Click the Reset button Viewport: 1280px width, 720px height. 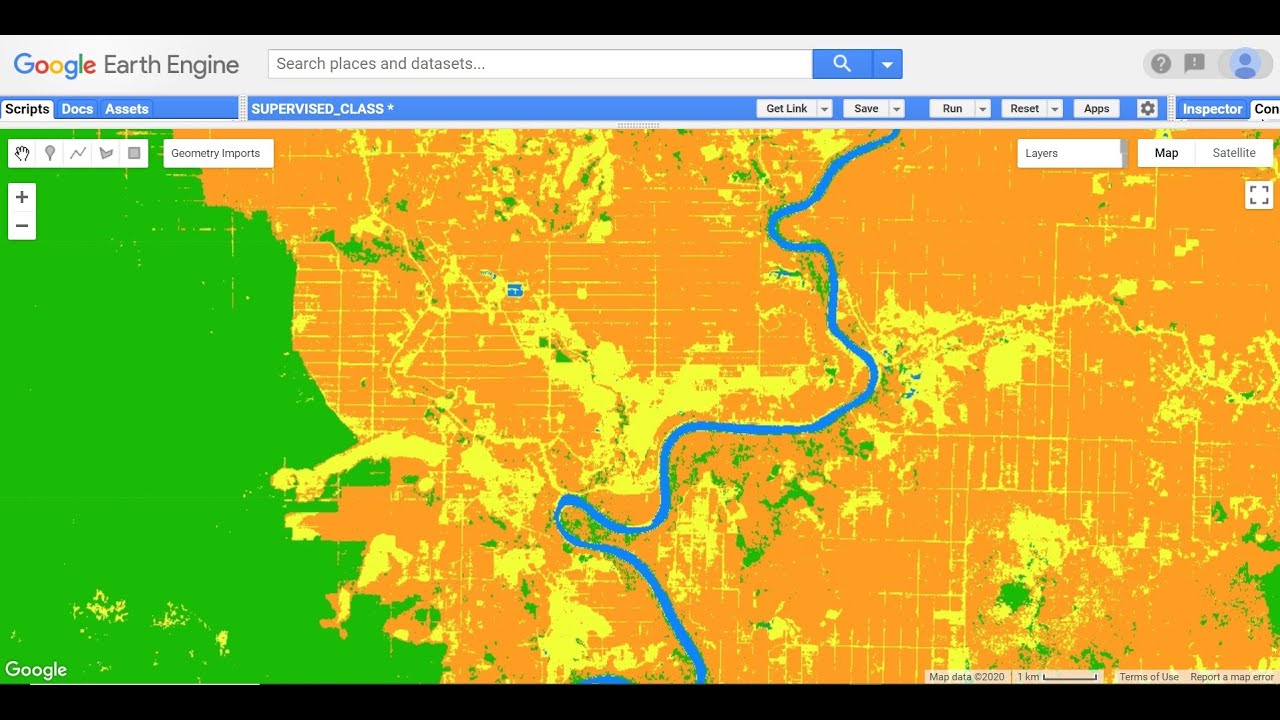point(1025,109)
